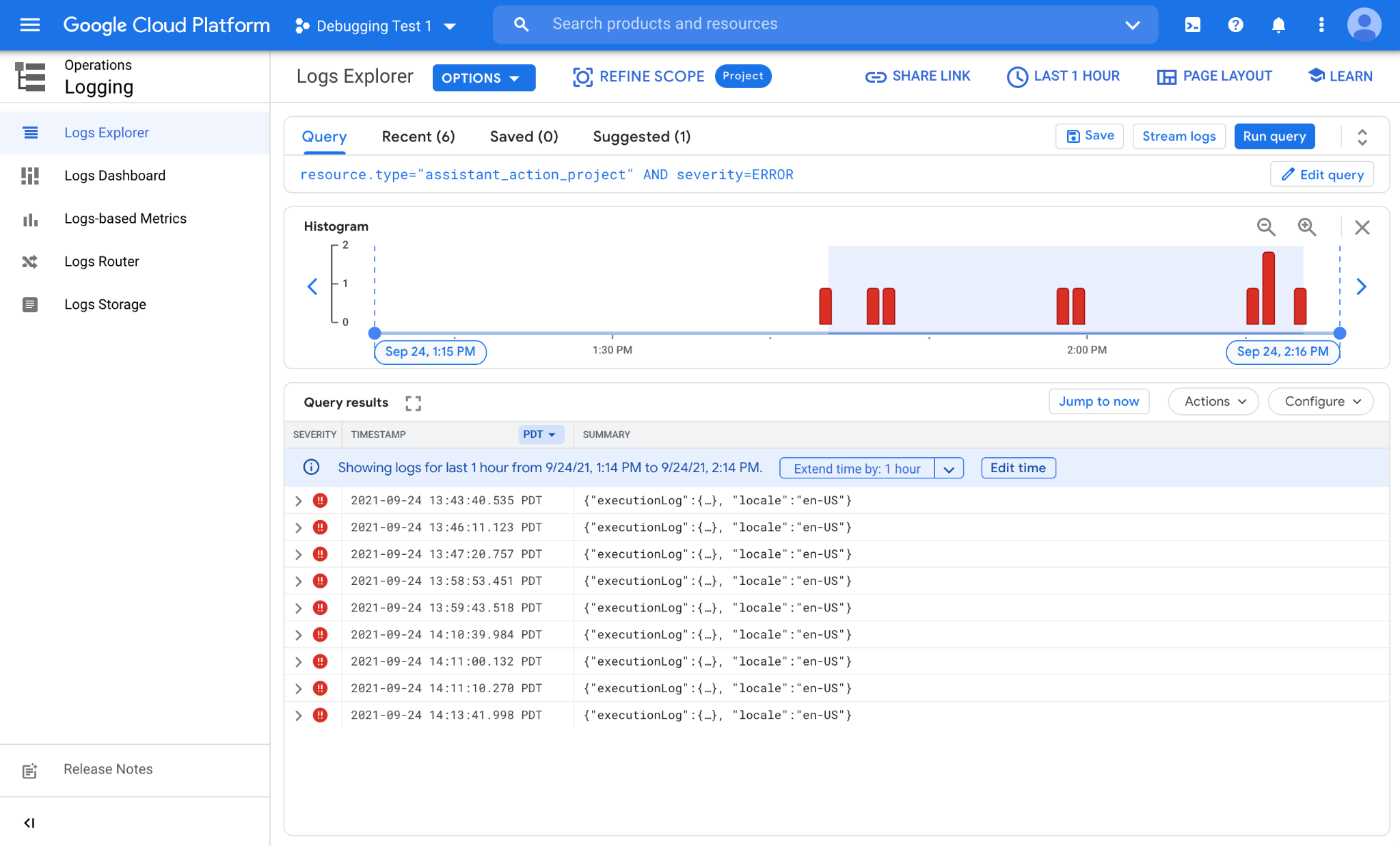Click the Jump to now button
Image resolution: width=1400 pixels, height=846 pixels.
[1099, 402]
